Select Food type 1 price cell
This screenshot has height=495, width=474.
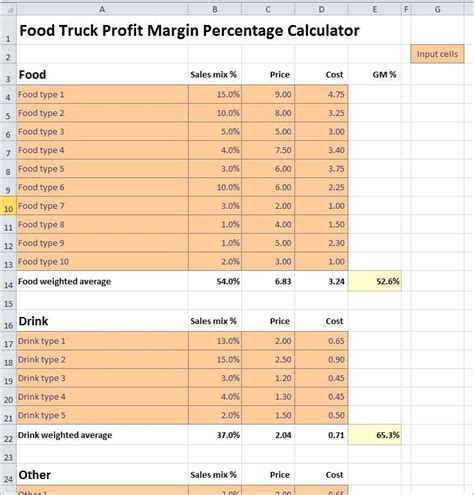click(x=268, y=94)
